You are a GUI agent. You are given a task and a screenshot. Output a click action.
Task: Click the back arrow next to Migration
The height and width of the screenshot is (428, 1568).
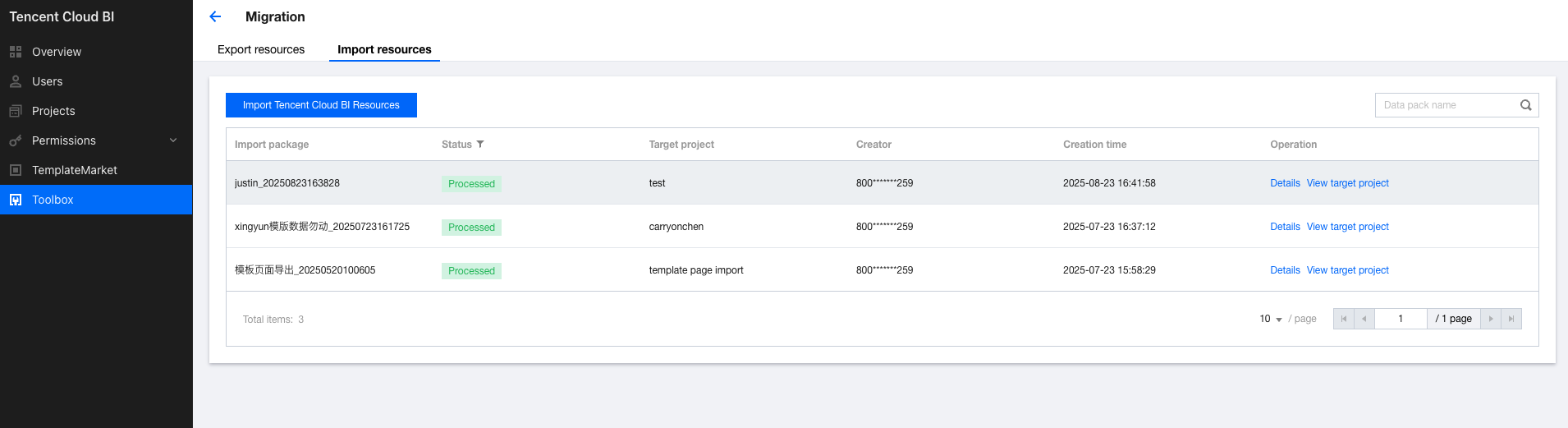pyautogui.click(x=215, y=16)
